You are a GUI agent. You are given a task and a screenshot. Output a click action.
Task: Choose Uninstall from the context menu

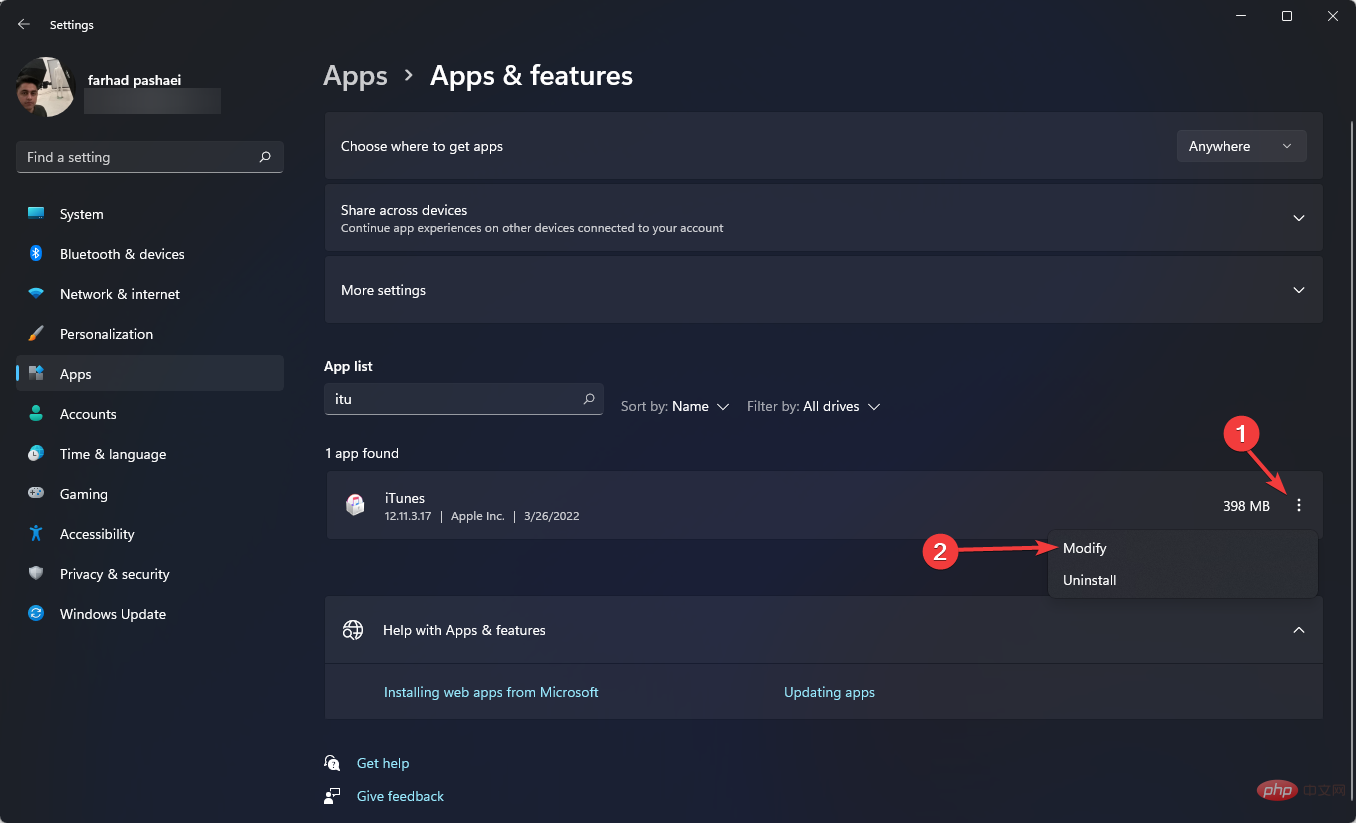[1089, 580]
